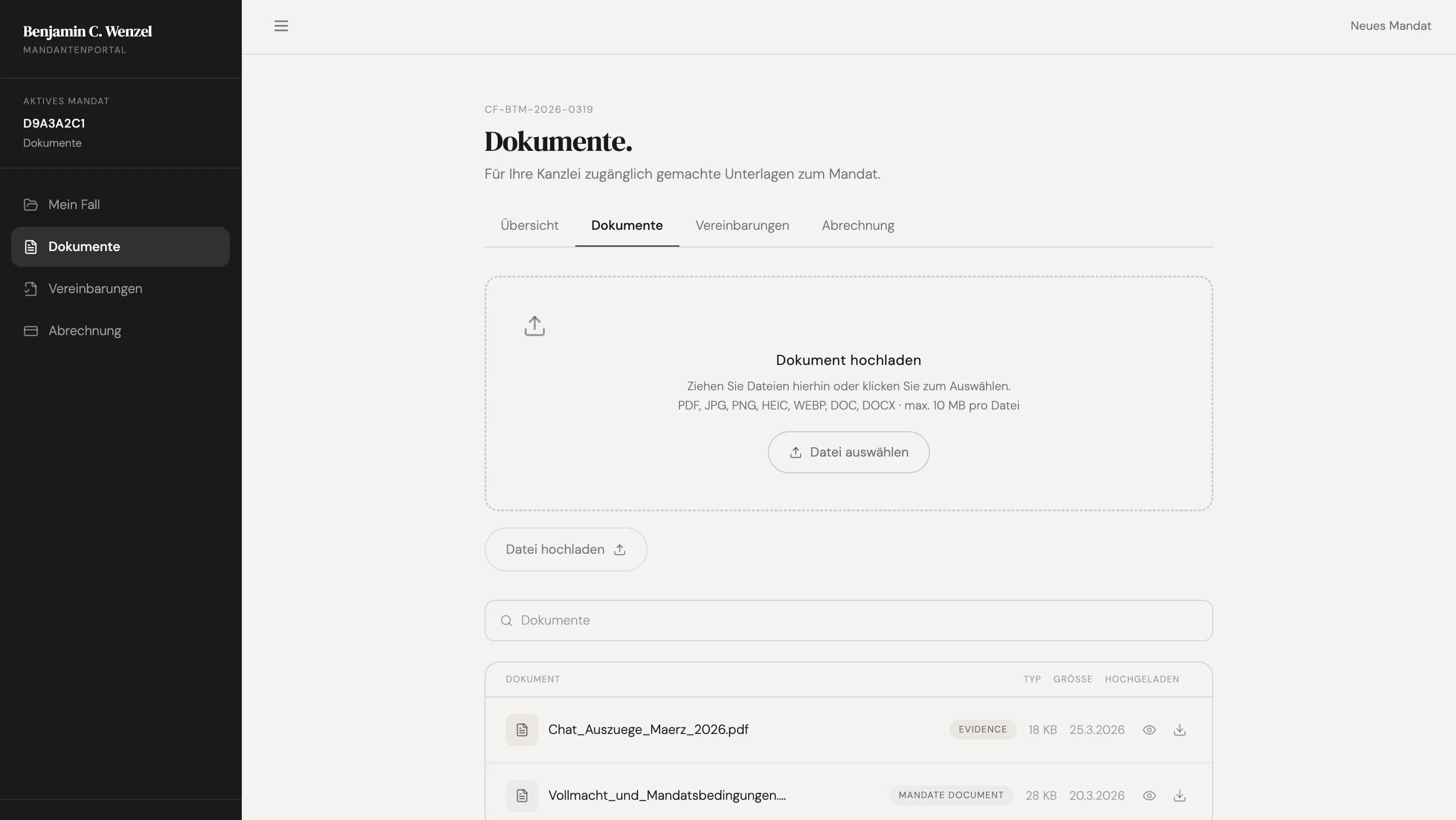Image resolution: width=1456 pixels, height=820 pixels.
Task: Go to Vereinbarungen in sidebar
Action: [x=95, y=289]
